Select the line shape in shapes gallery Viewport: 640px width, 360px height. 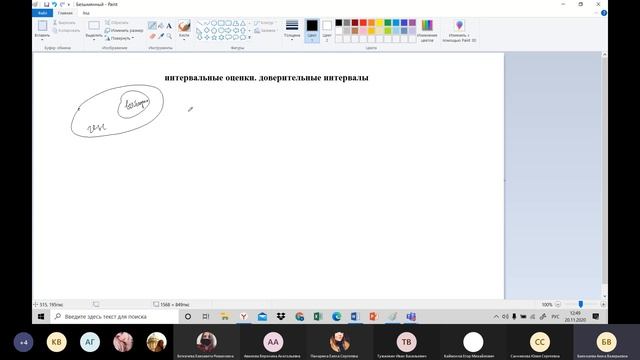point(199,23)
